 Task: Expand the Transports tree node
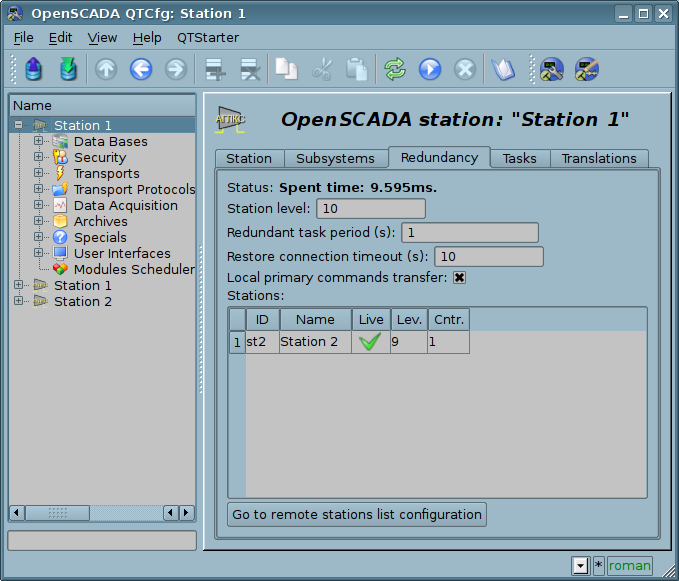(39, 173)
